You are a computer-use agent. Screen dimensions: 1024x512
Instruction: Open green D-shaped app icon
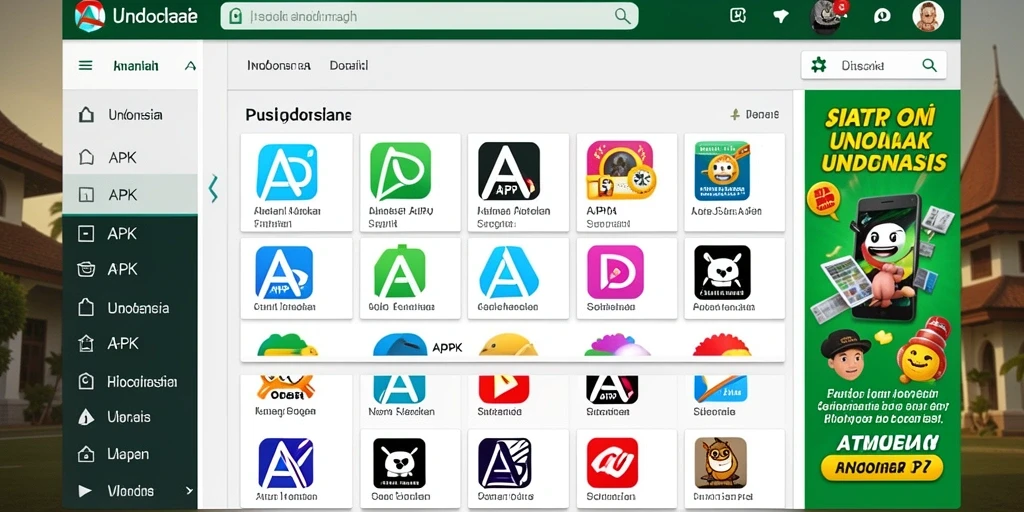(400, 171)
